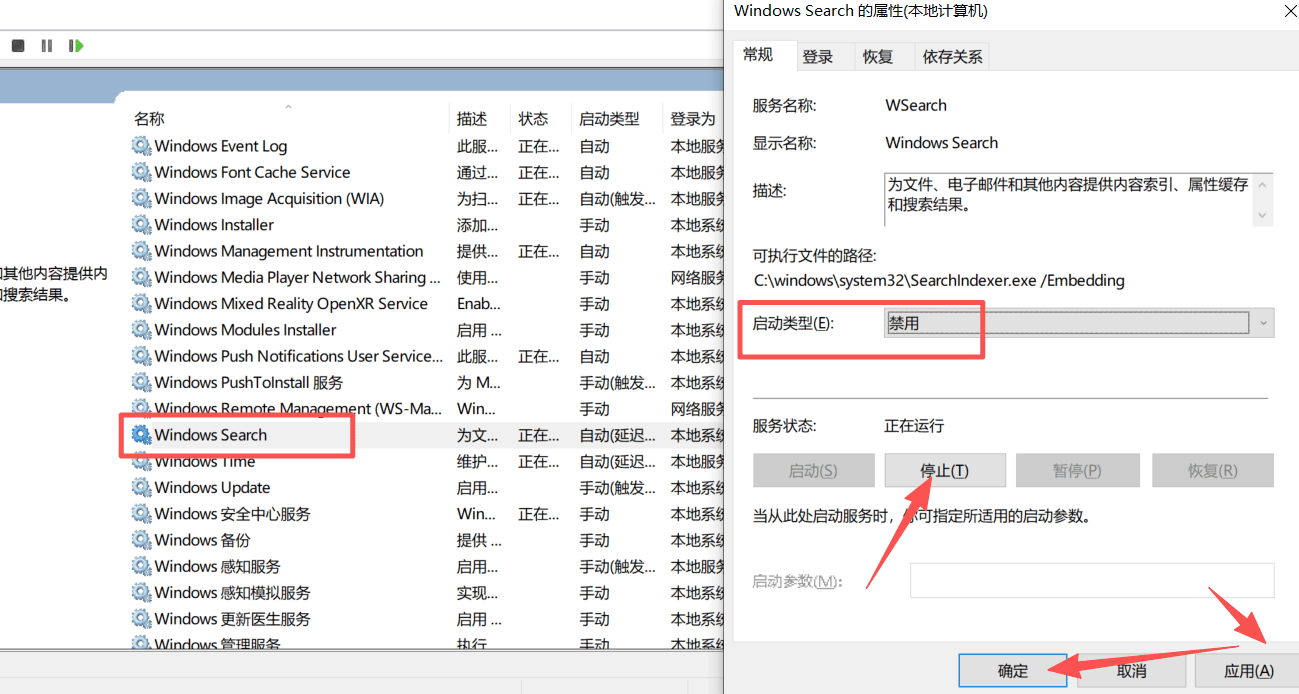The image size is (1299, 694).
Task: Click the Windows Font Cache Service name
Action: pos(252,172)
